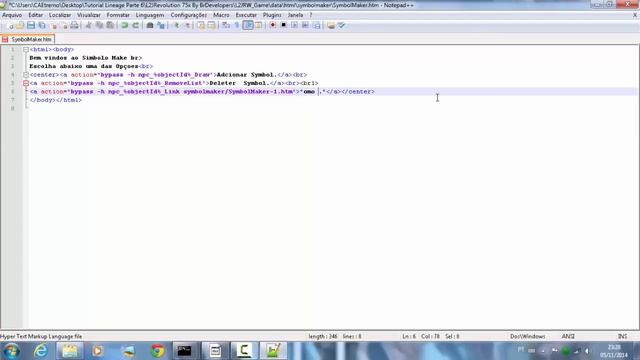This screenshot has width=640, height=360.
Task: Toggle show all characters pilcrow icon
Action: tap(237, 25)
